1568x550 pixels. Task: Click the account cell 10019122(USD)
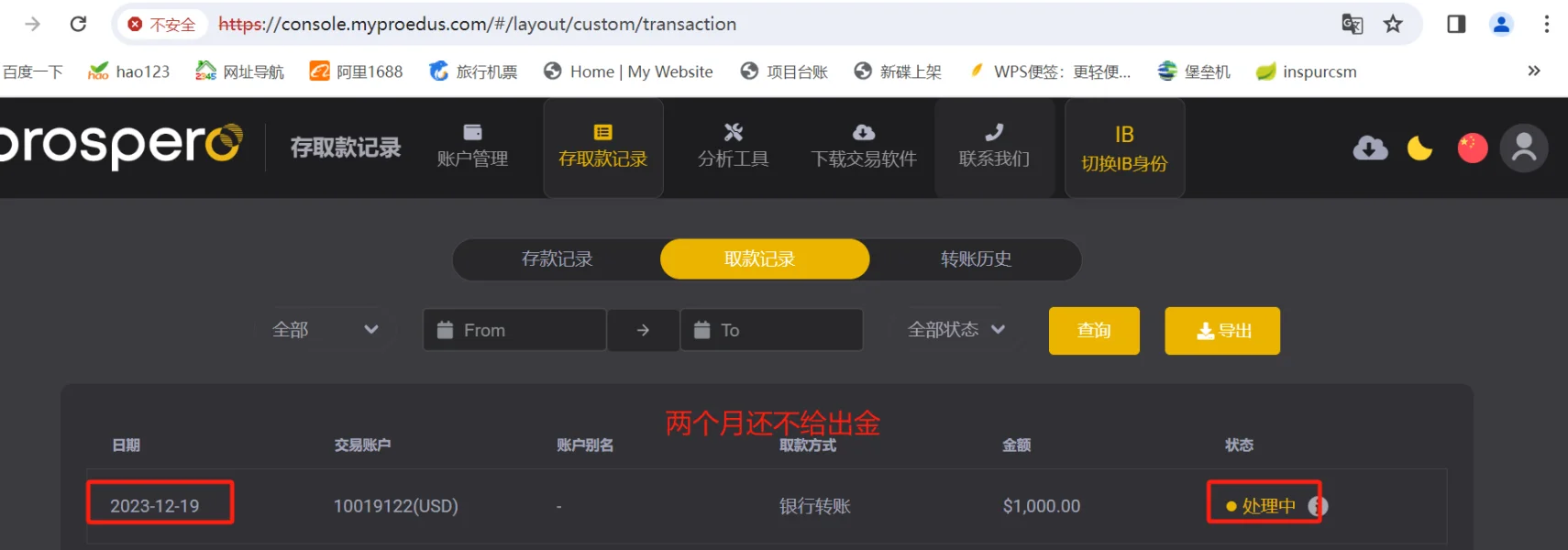point(396,506)
